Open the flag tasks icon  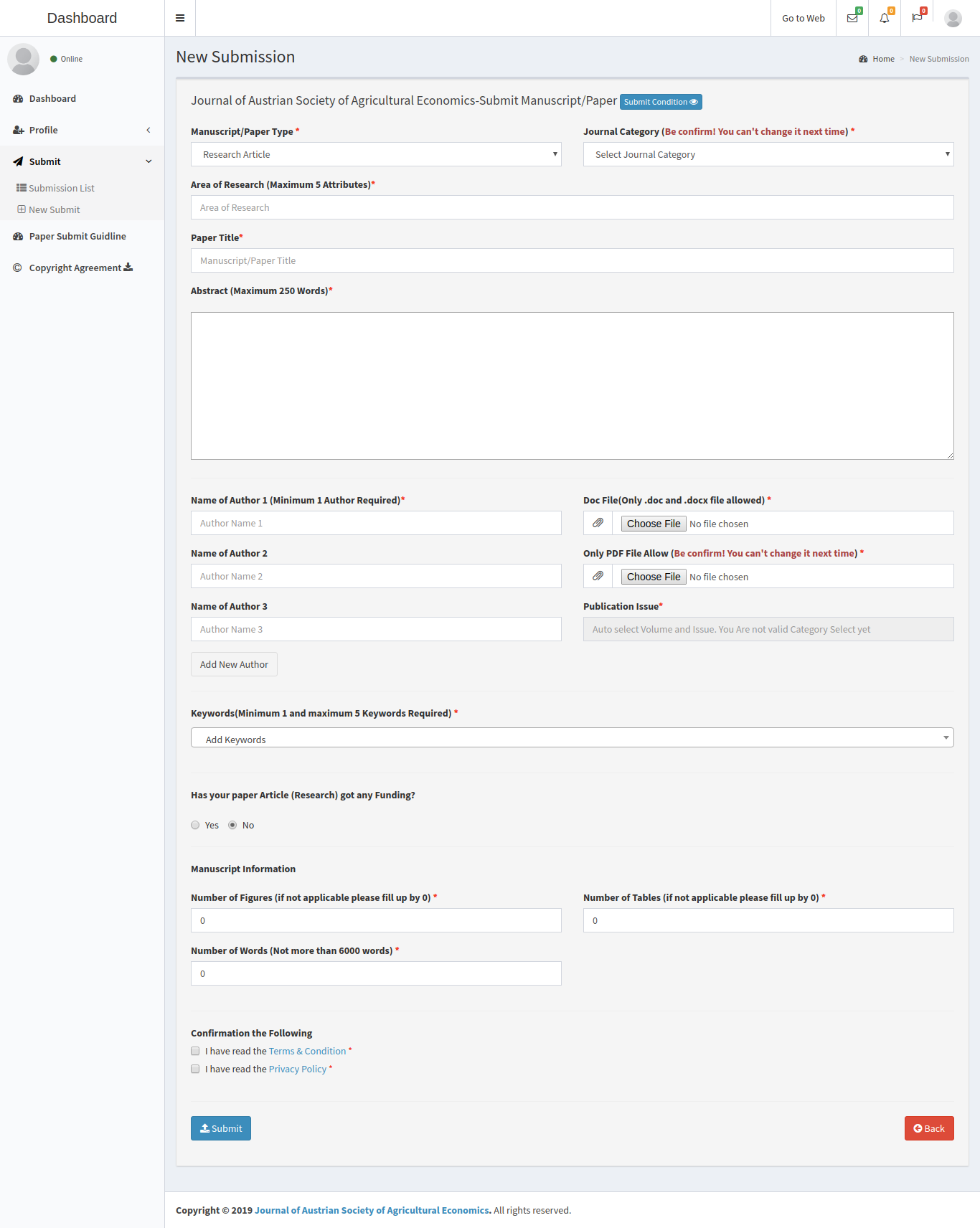pos(917,18)
